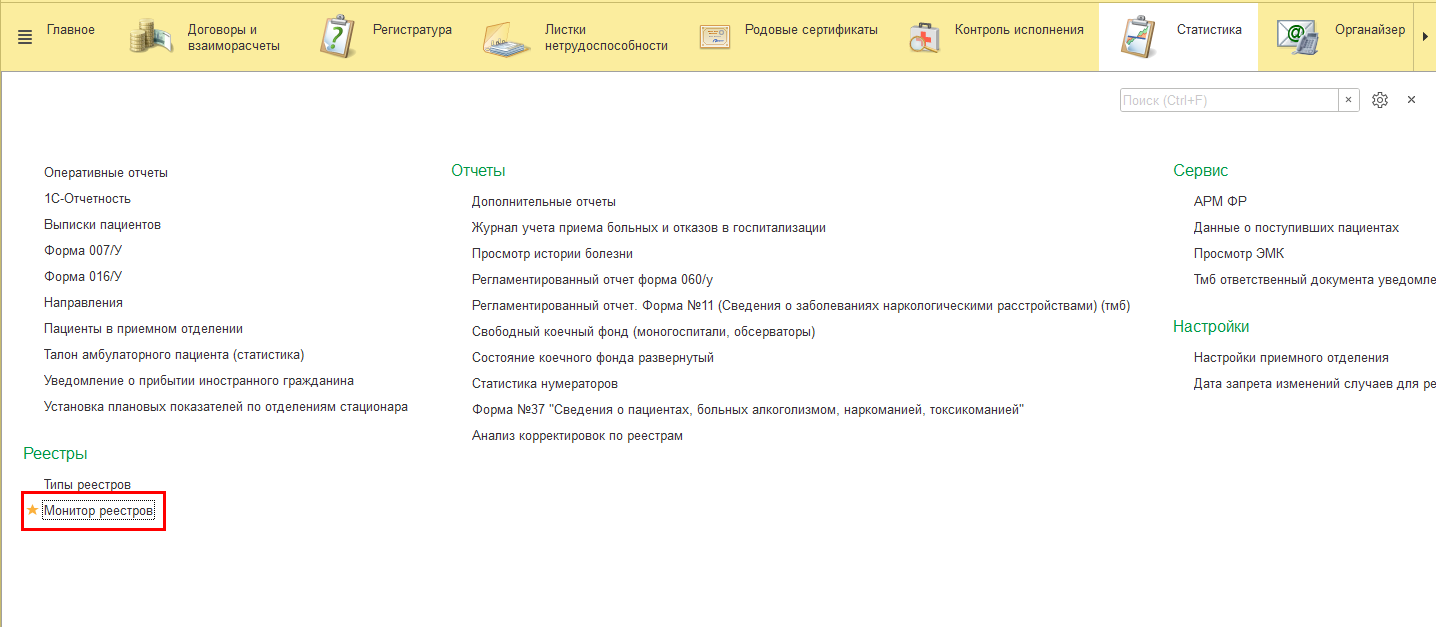The height and width of the screenshot is (627, 1436).
Task: Open Типы реестров link
Action: pos(87,485)
